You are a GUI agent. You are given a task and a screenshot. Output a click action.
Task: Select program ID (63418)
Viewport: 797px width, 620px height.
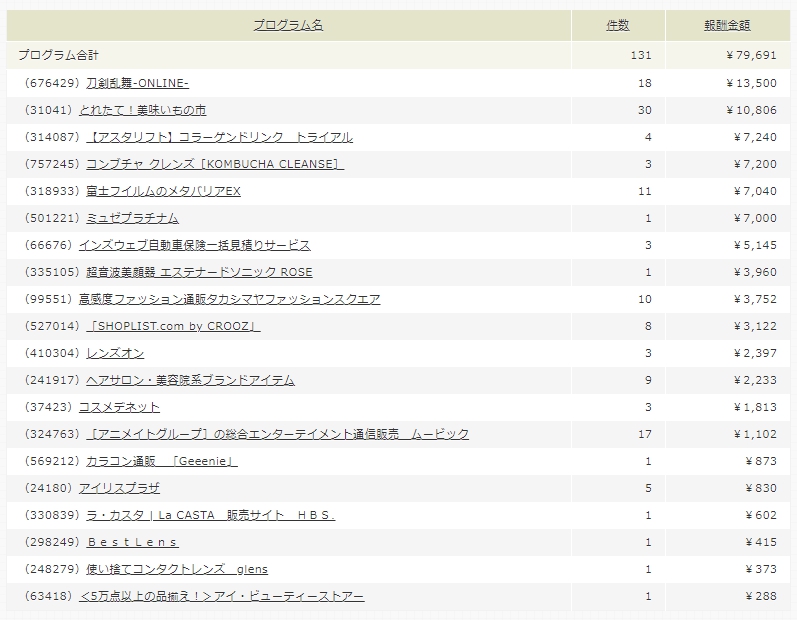pos(48,595)
